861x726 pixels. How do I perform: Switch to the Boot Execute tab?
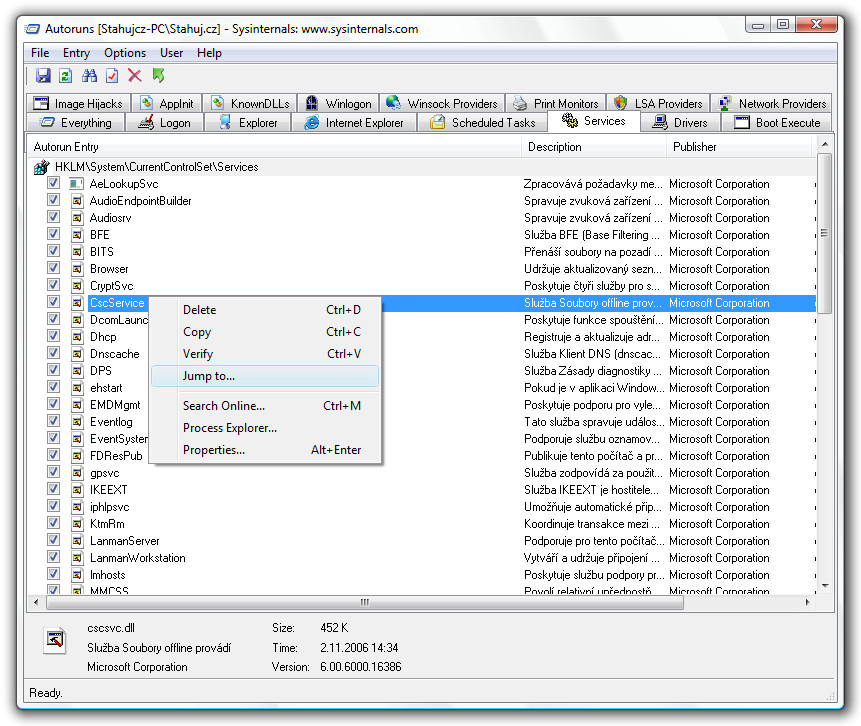click(x=776, y=122)
